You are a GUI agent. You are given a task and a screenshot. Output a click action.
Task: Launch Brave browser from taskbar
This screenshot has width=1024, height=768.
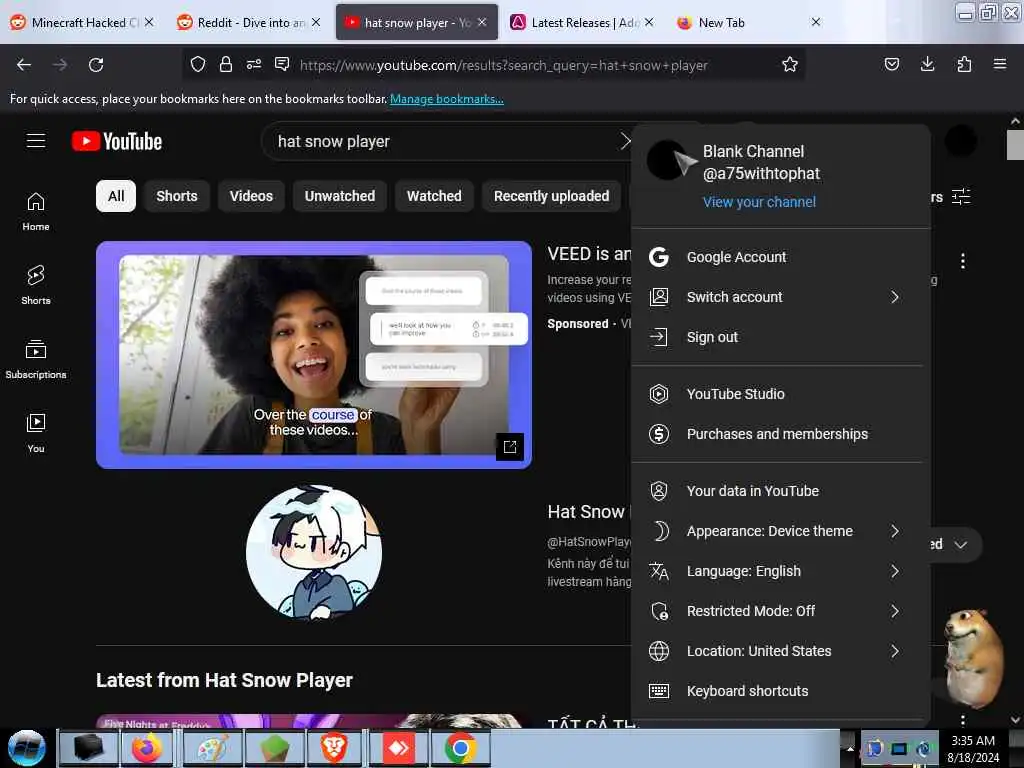pos(334,748)
